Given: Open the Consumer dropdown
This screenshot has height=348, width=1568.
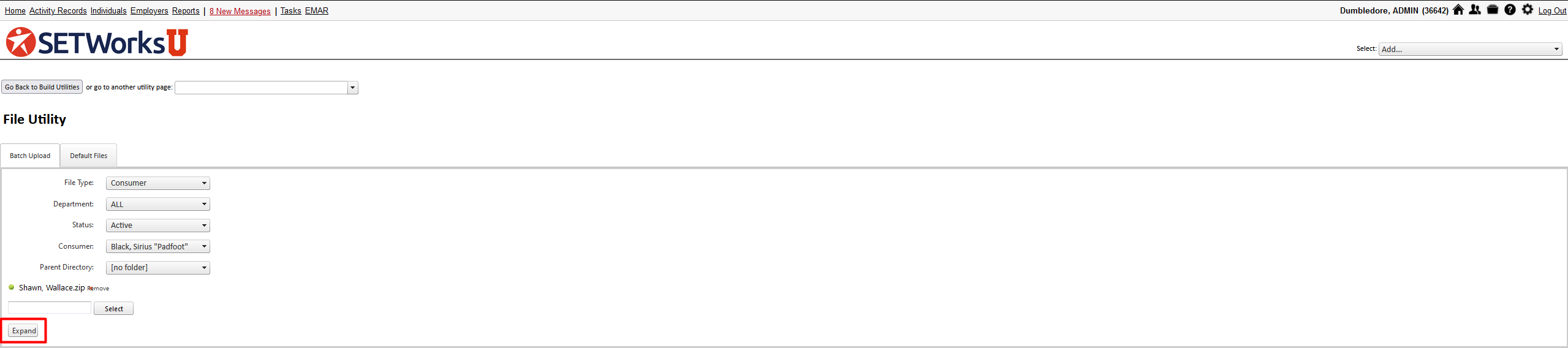Looking at the screenshot, I should point(158,246).
